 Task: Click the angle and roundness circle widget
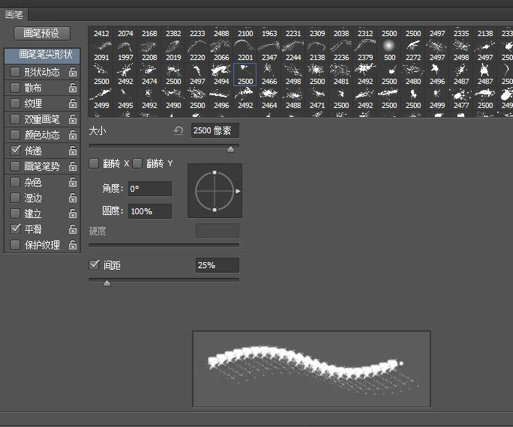215,191
